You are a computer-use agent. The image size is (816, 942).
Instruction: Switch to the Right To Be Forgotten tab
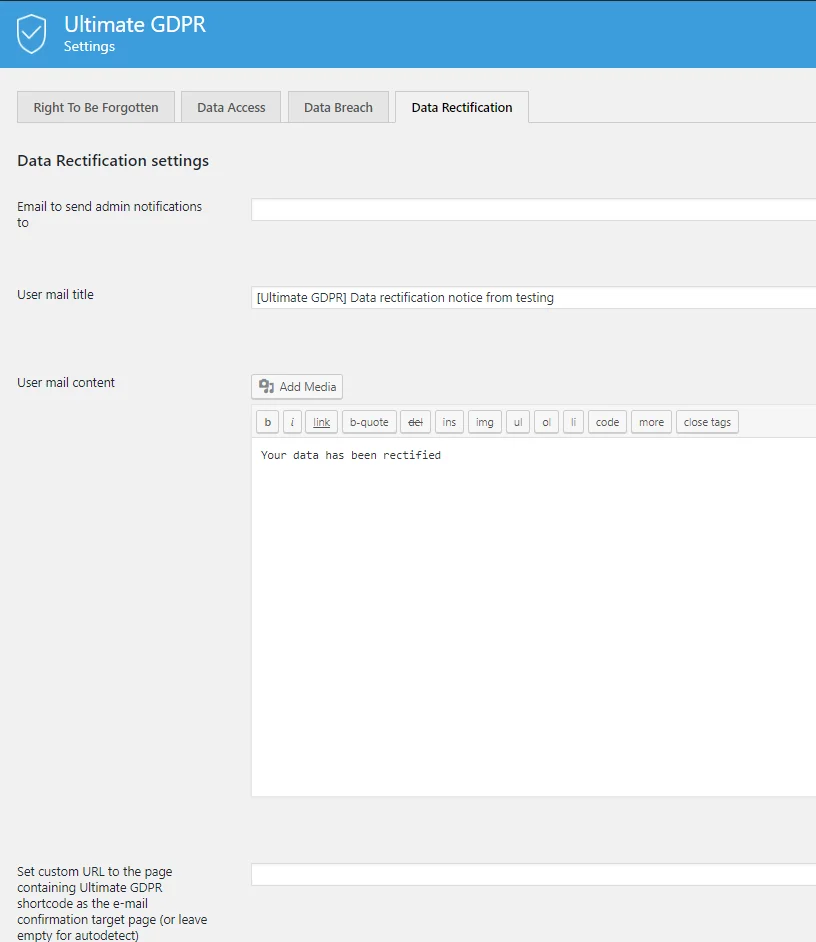[x=95, y=106]
